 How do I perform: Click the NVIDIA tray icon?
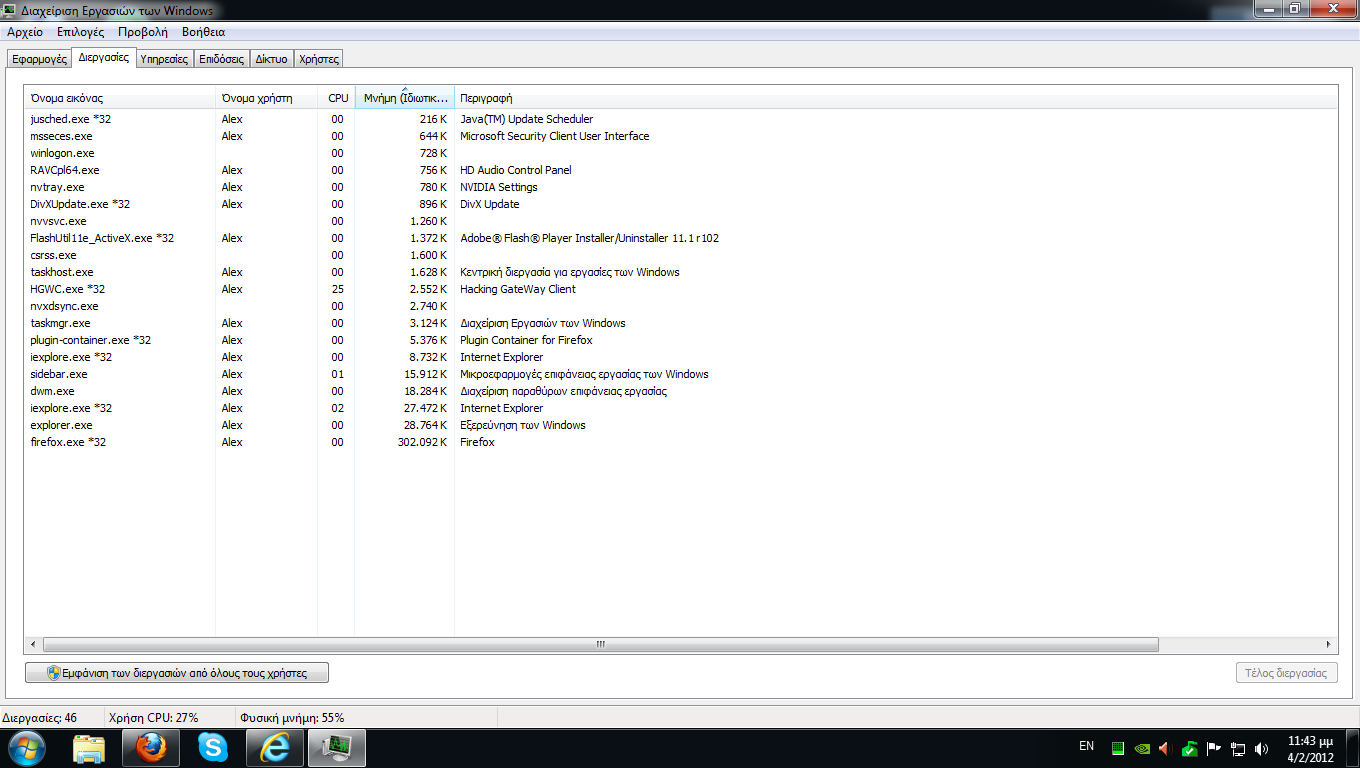pyautogui.click(x=1142, y=748)
